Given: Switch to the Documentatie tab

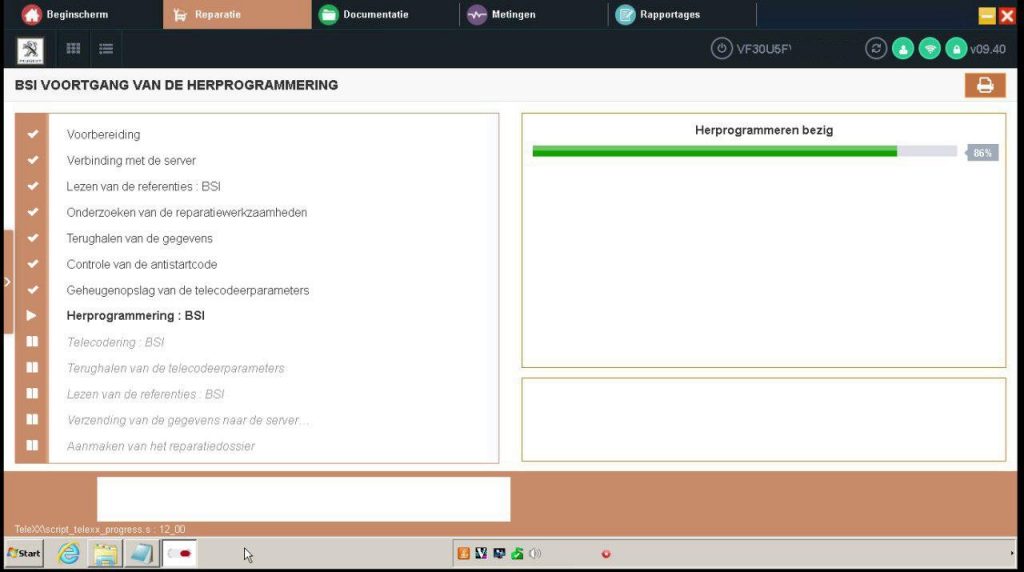Looking at the screenshot, I should pyautogui.click(x=370, y=15).
